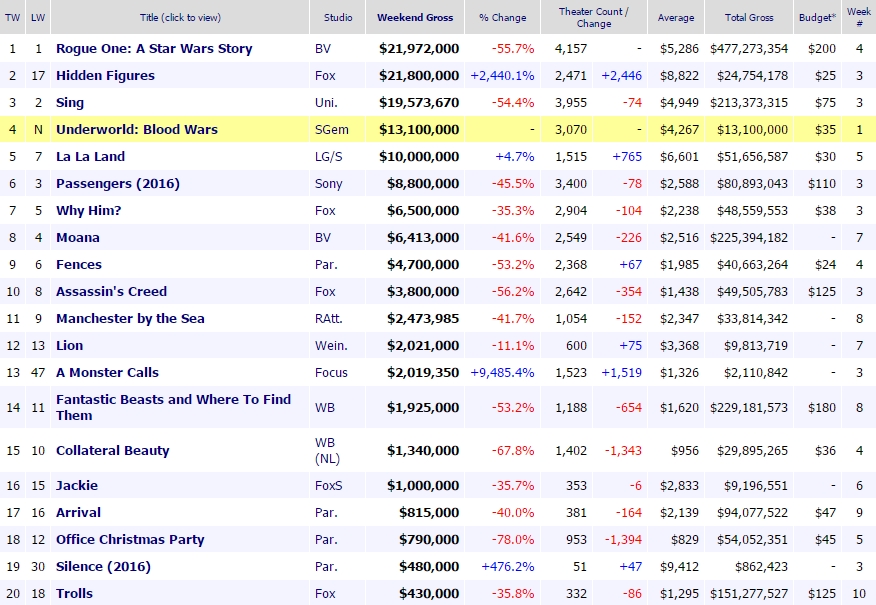Sort table by TW rank column
The height and width of the screenshot is (605, 876).
click(x=12, y=17)
